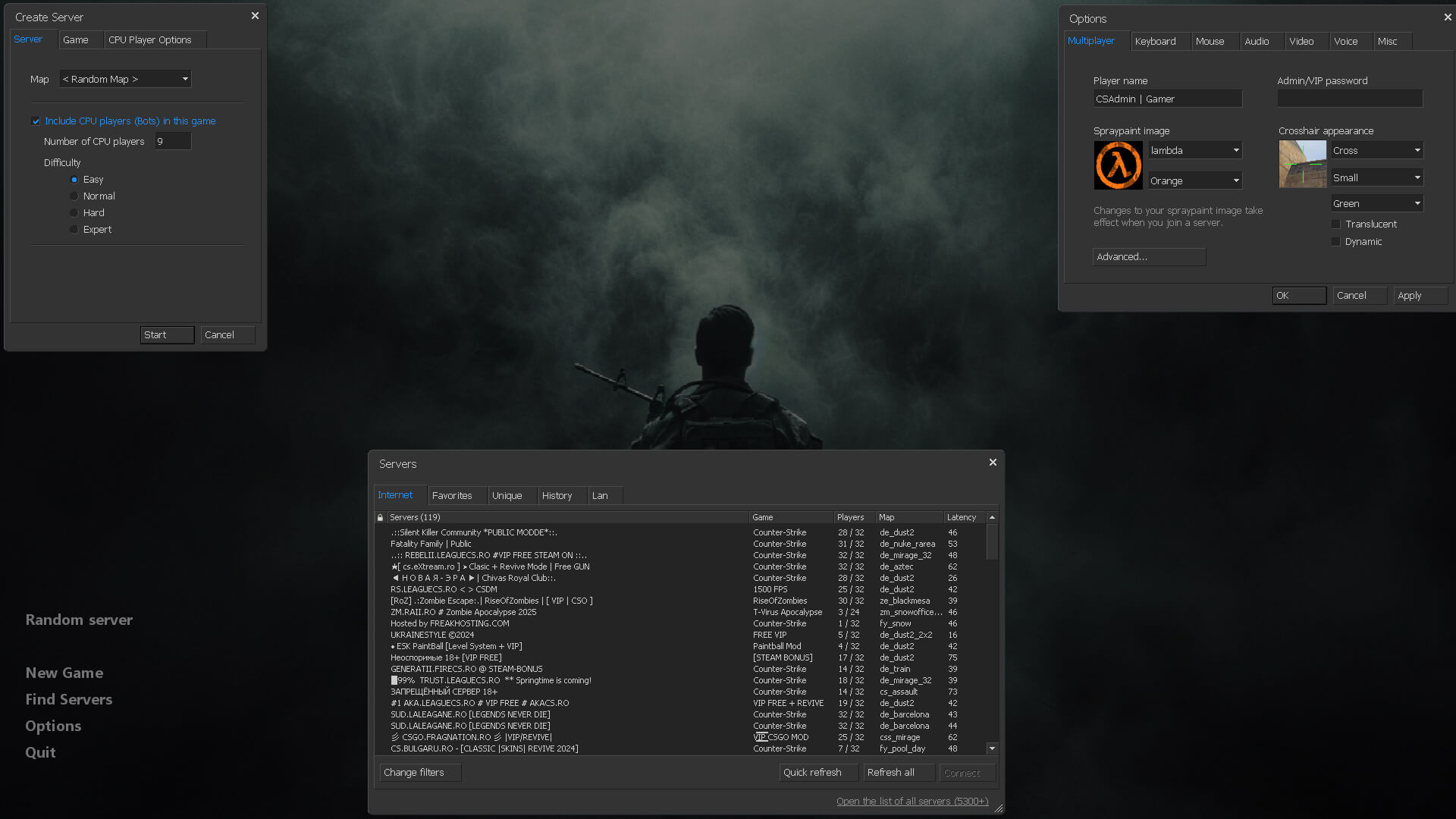The image size is (1456, 819).
Task: Enable the Dynamic crosshair checkbox
Action: [x=1336, y=242]
